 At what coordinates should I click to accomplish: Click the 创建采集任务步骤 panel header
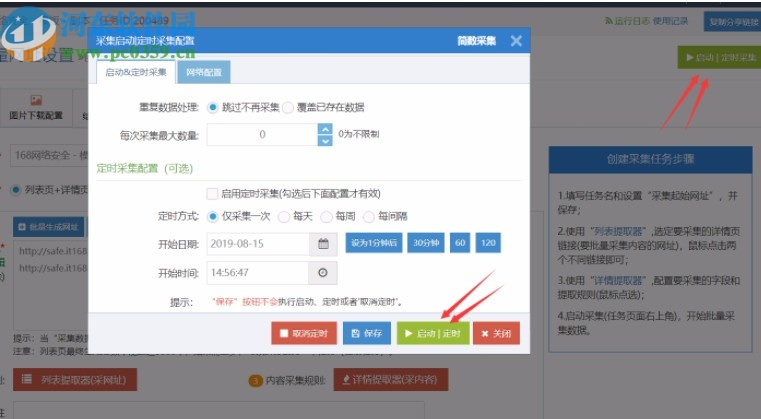(650, 159)
